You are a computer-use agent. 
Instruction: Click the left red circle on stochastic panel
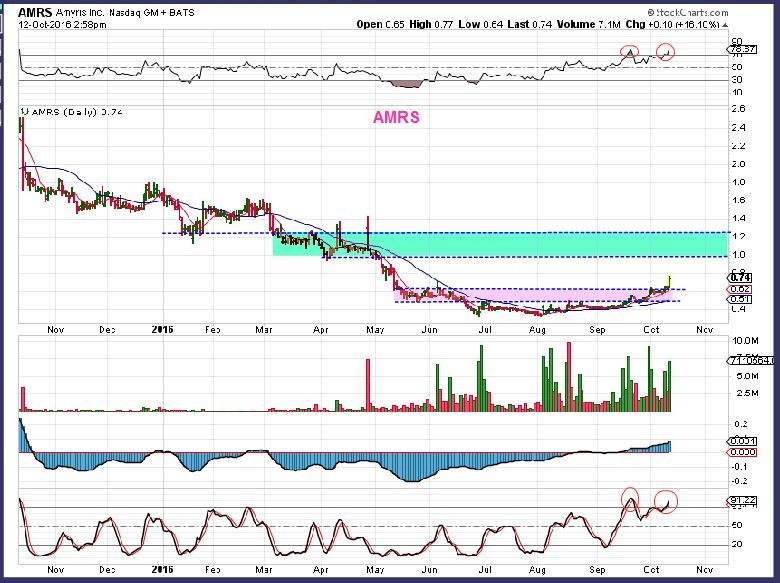(x=631, y=497)
